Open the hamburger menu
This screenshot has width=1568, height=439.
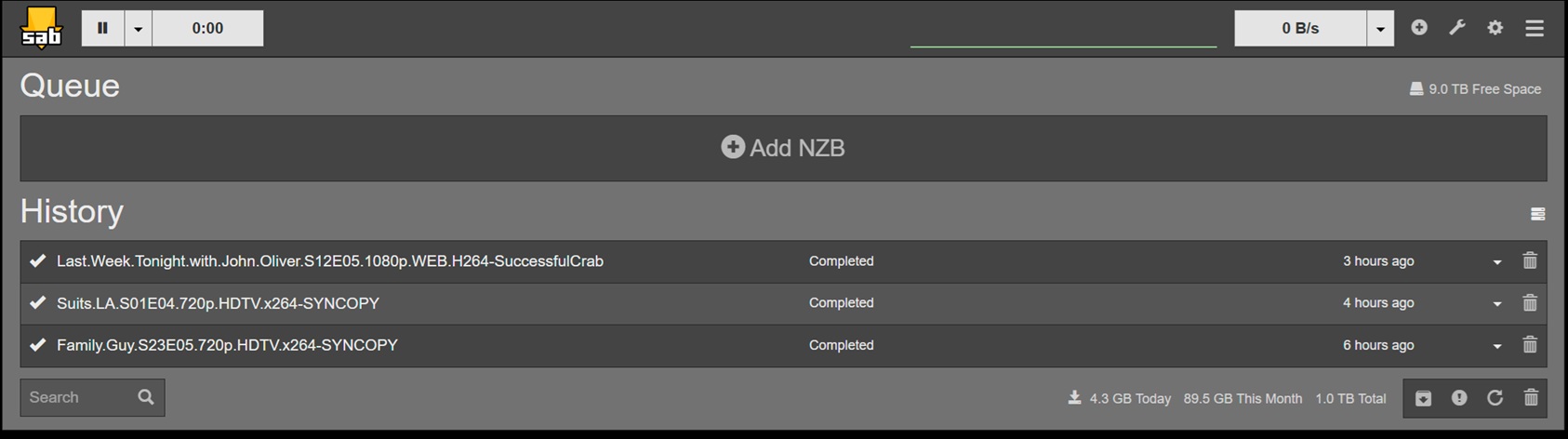pyautogui.click(x=1535, y=28)
